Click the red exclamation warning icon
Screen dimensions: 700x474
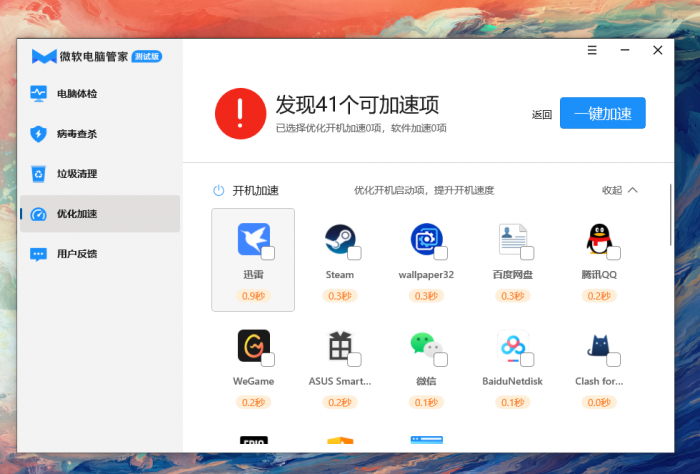coord(241,114)
